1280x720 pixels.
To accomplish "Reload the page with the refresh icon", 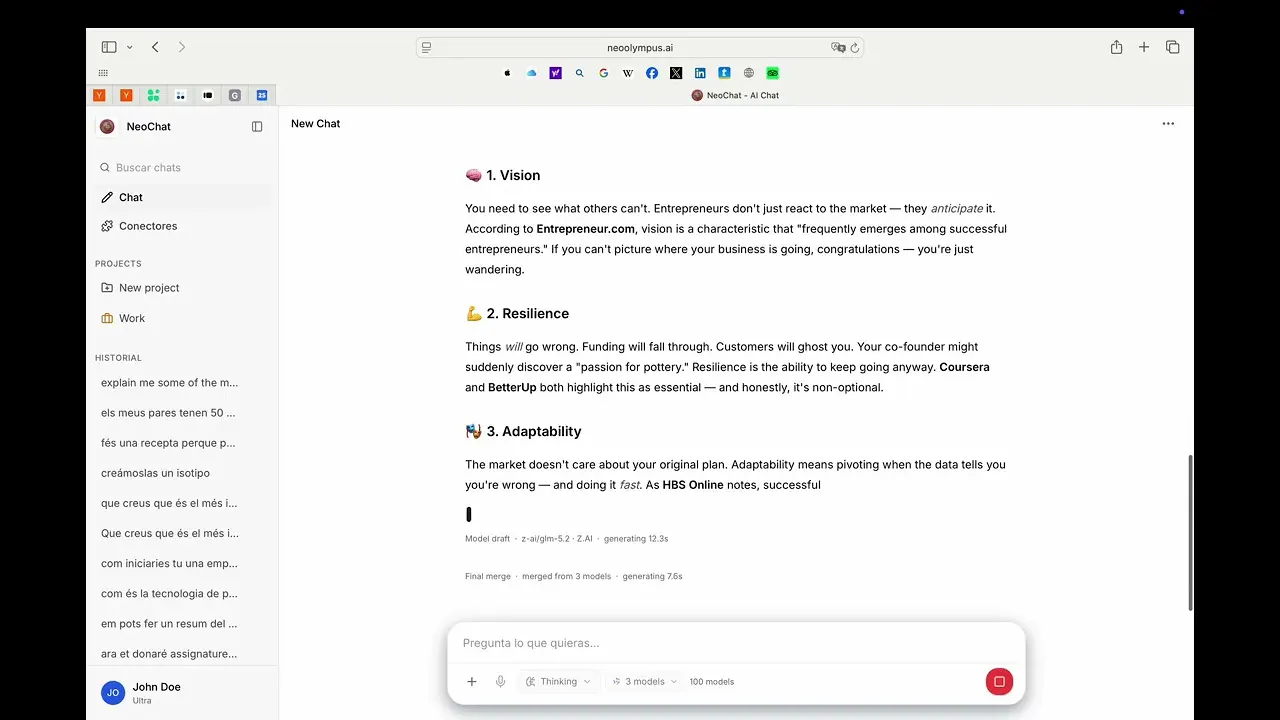I will tap(855, 47).
